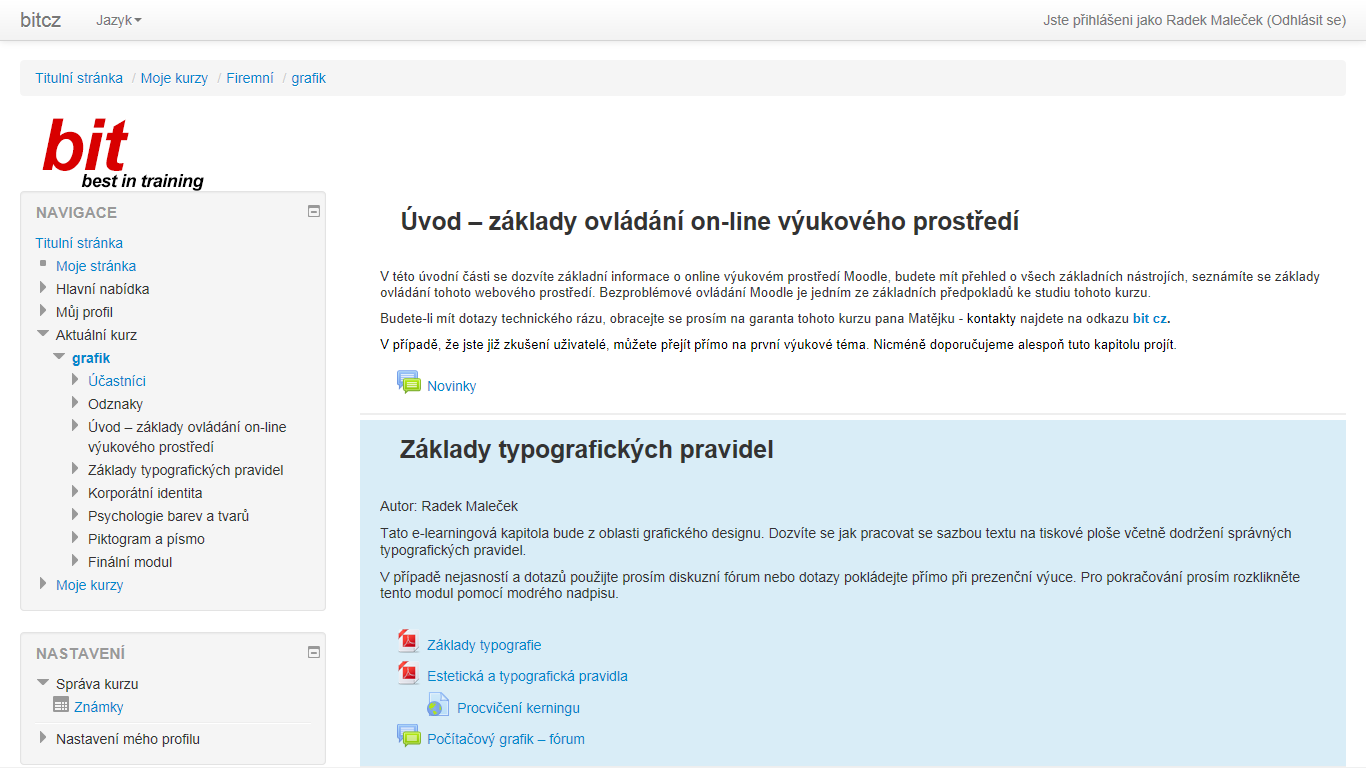Open the Jazyk language dropdown
The image size is (1366, 768).
pos(119,20)
